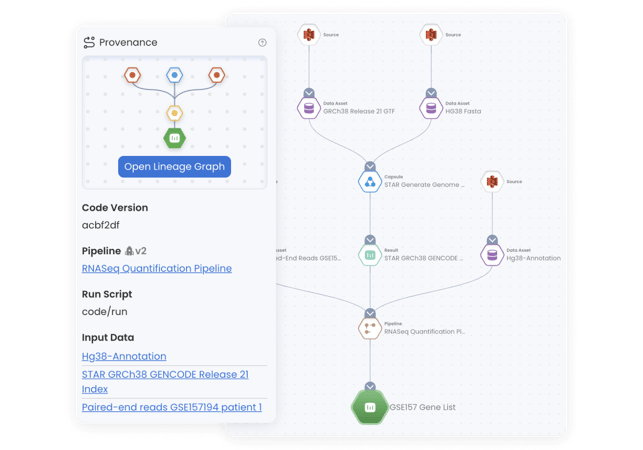Select the RNASeq Quantification pipeline node
Image resolution: width=643 pixels, height=450 pixels.
click(x=370, y=328)
